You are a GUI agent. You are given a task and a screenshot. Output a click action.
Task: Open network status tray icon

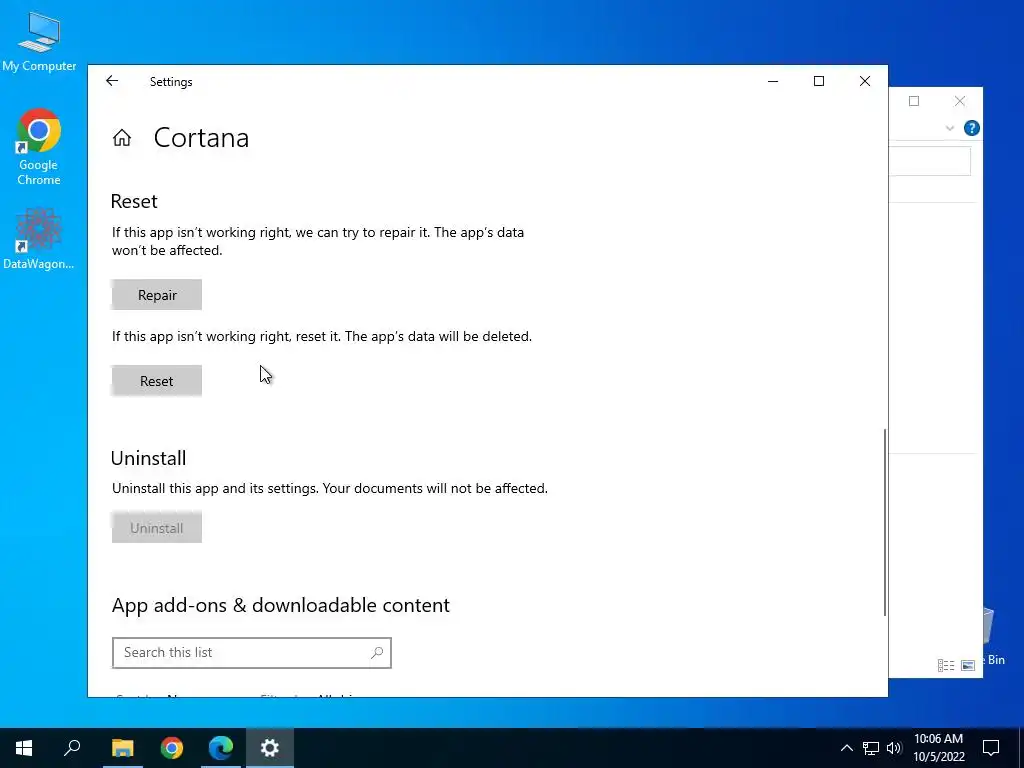[x=871, y=748]
